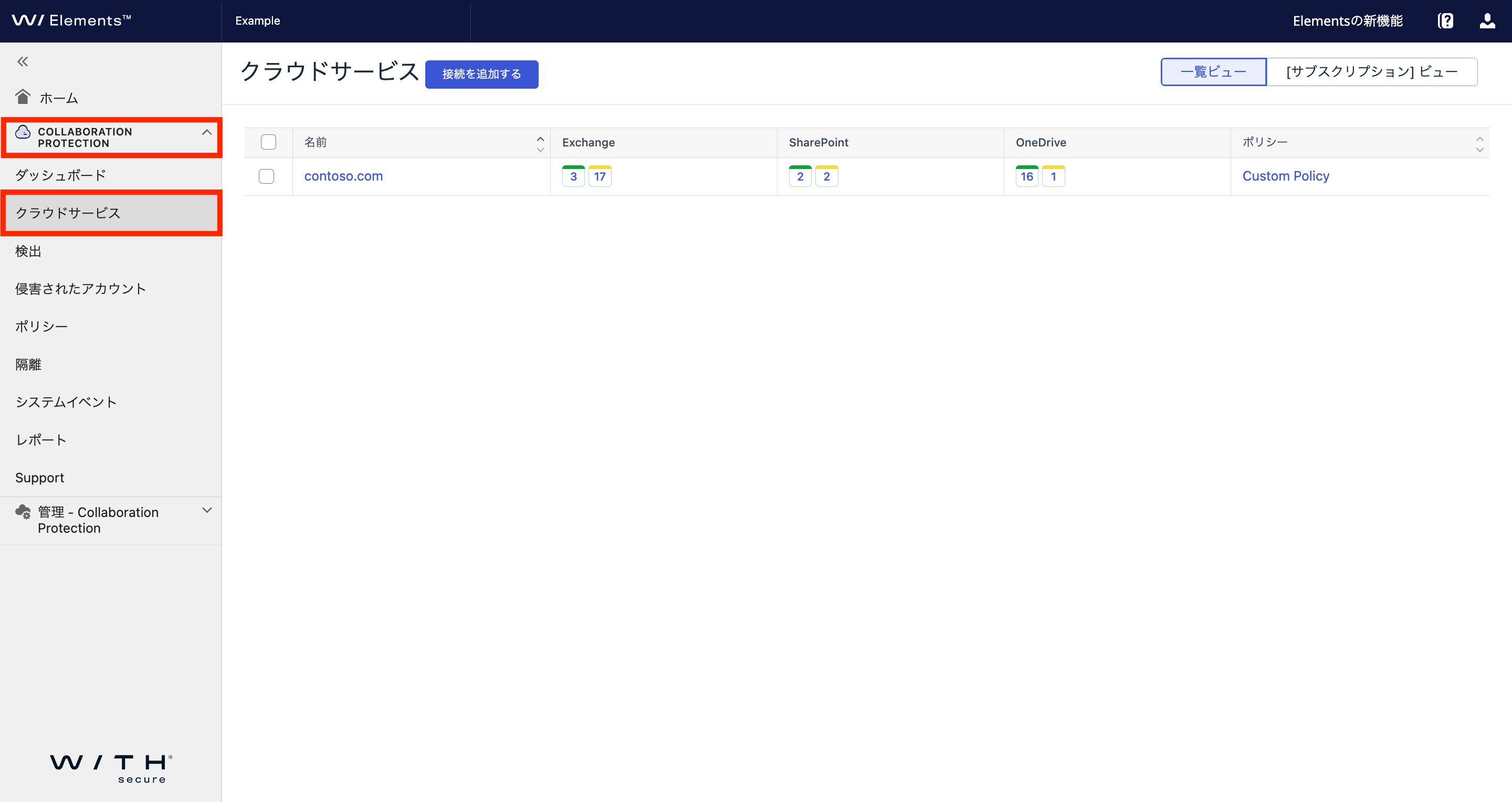Switch to [サブスクリプション] ビュー
Screen dimensions: 1512x802
(x=1372, y=71)
